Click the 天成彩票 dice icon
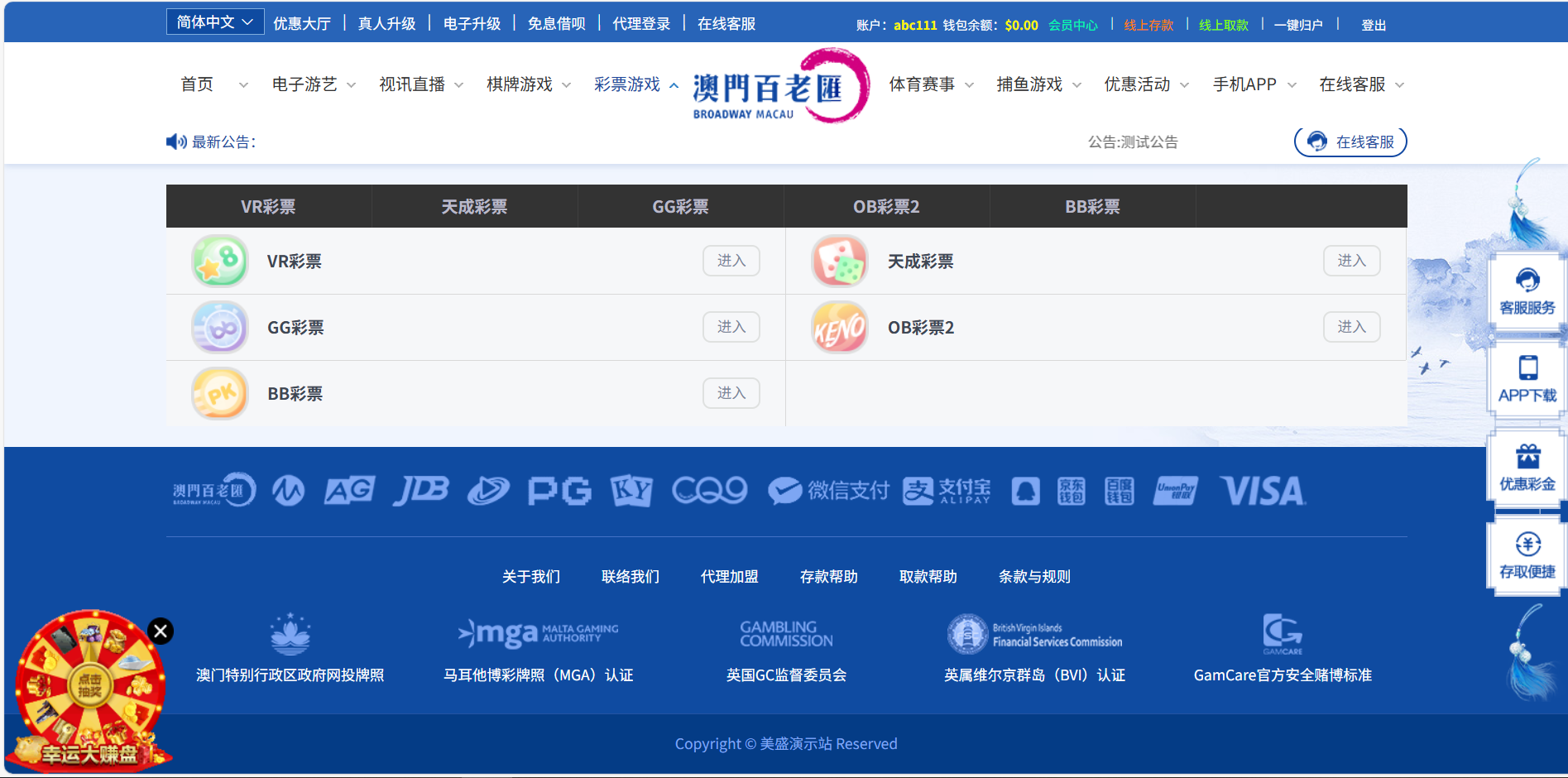Screen dimensions: 1568x778 840,262
